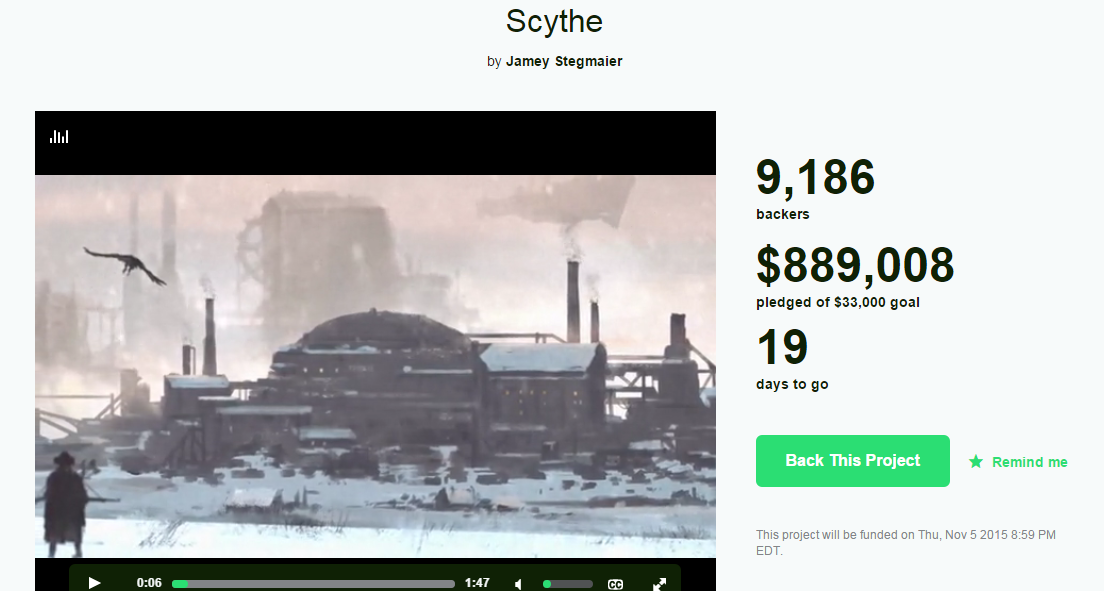Click the green star beside Remind me
Viewport: 1104px width, 591px height.
click(x=975, y=461)
